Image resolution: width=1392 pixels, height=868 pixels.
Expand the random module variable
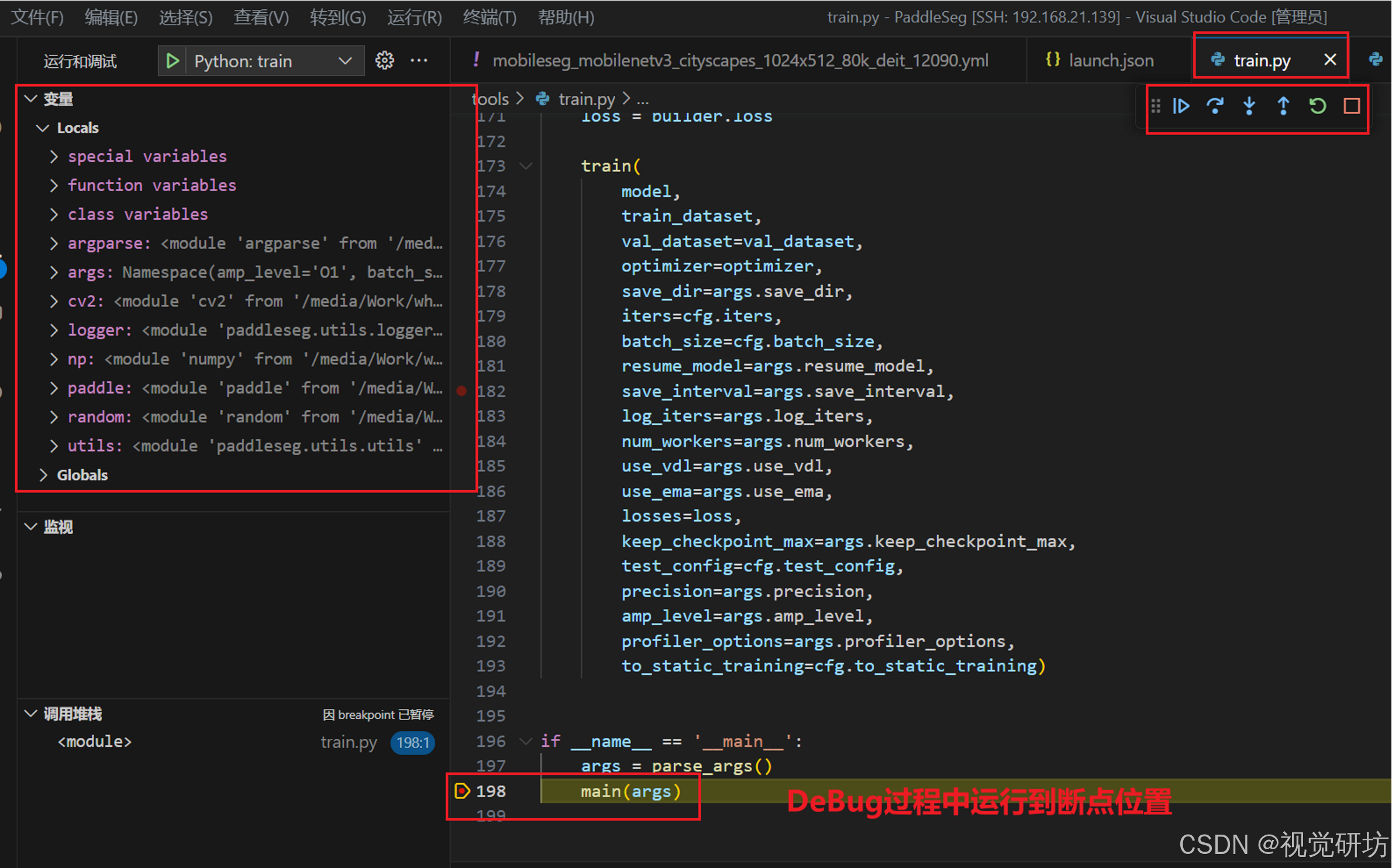point(54,417)
